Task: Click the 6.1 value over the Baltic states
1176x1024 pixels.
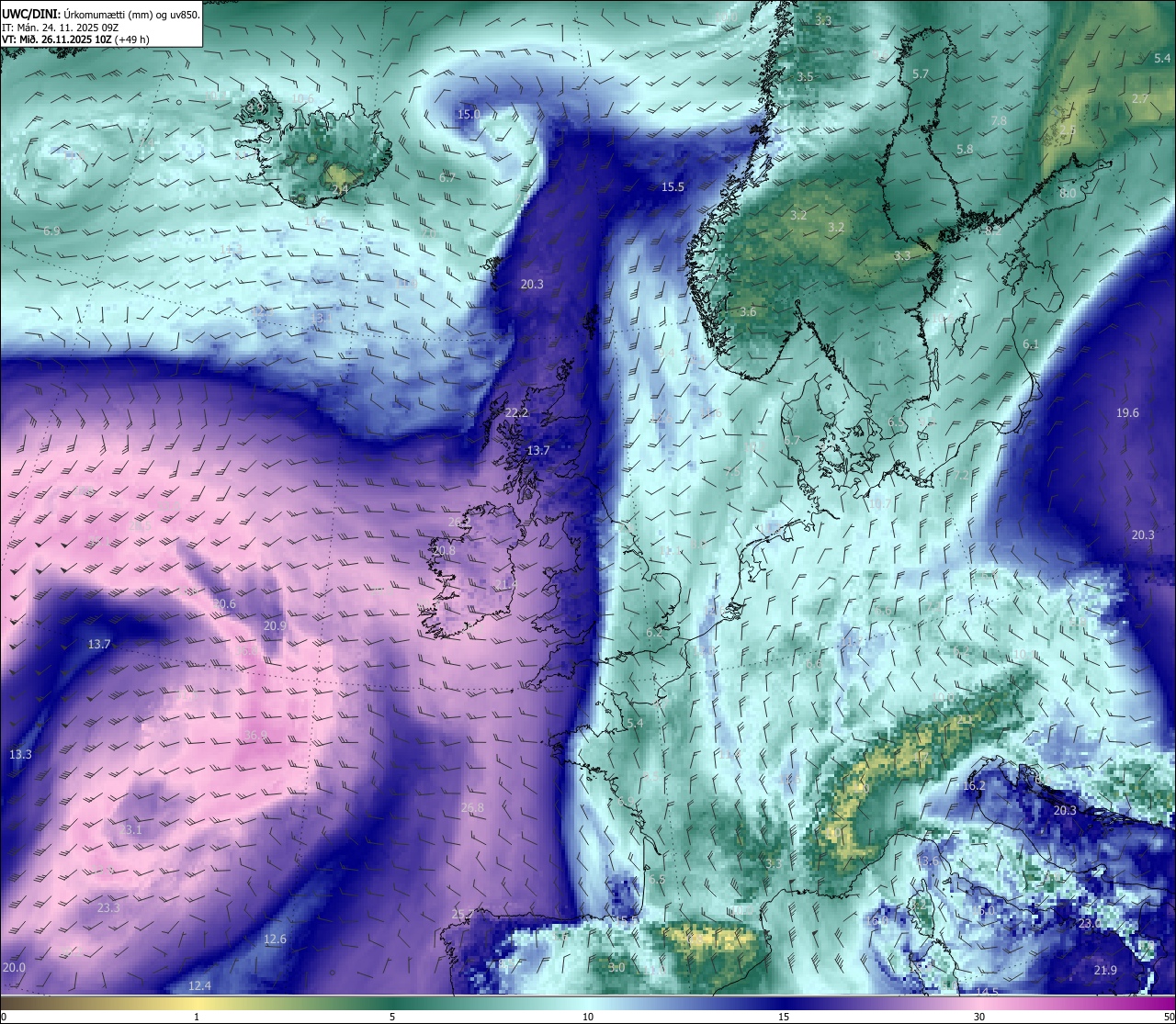Action: coord(1031,343)
